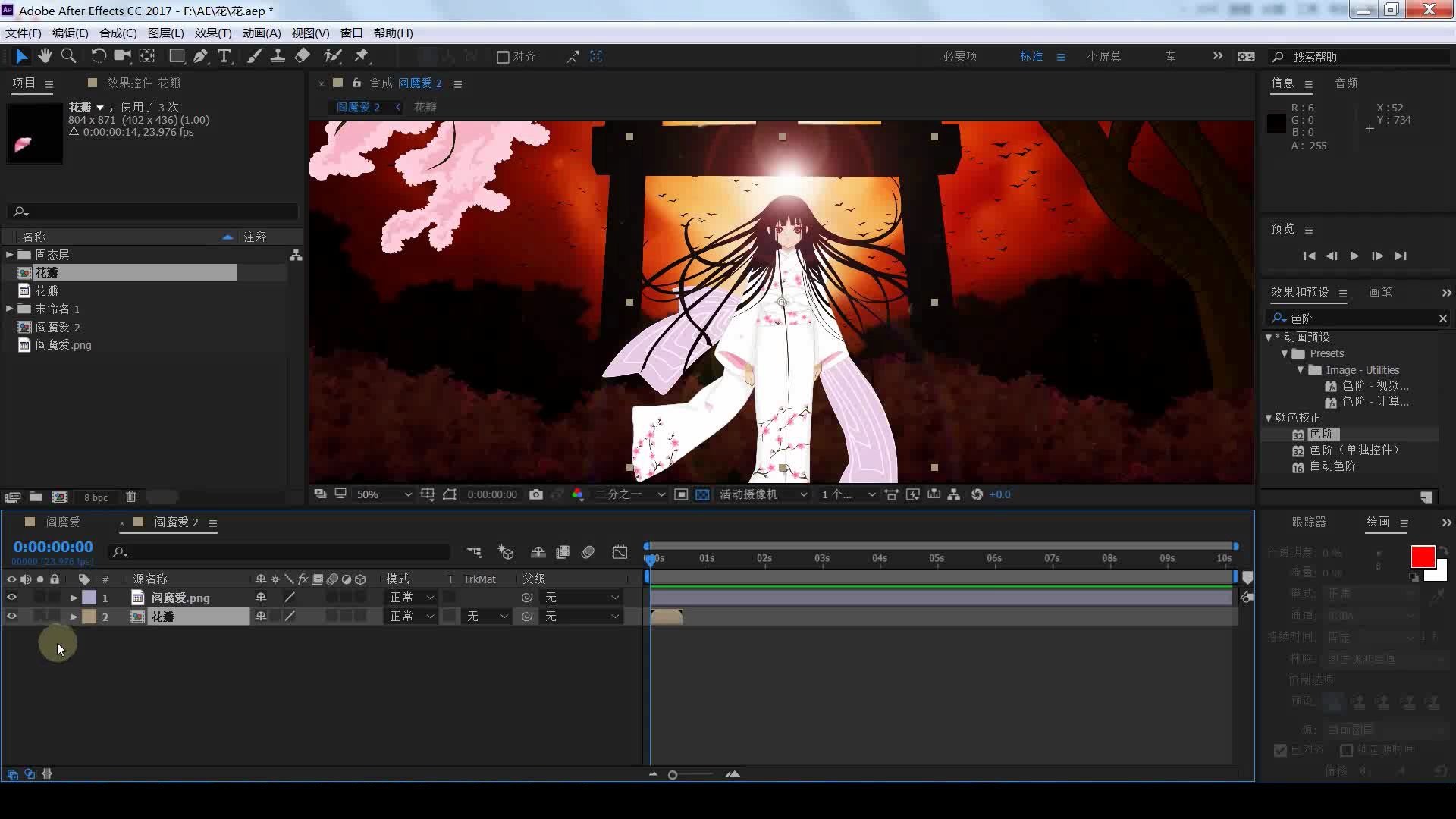Open the 图层(L) menu
Image resolution: width=1456 pixels, height=819 pixels.
point(166,33)
